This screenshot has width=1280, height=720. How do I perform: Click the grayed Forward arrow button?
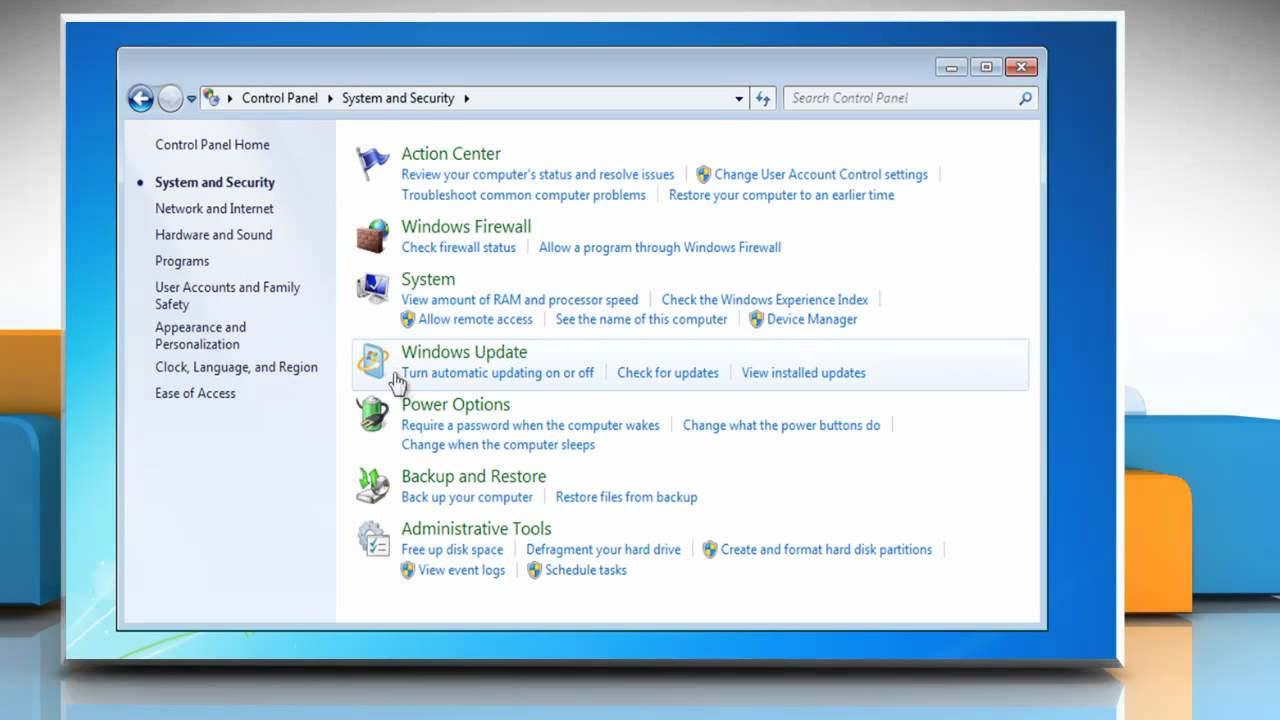point(170,98)
